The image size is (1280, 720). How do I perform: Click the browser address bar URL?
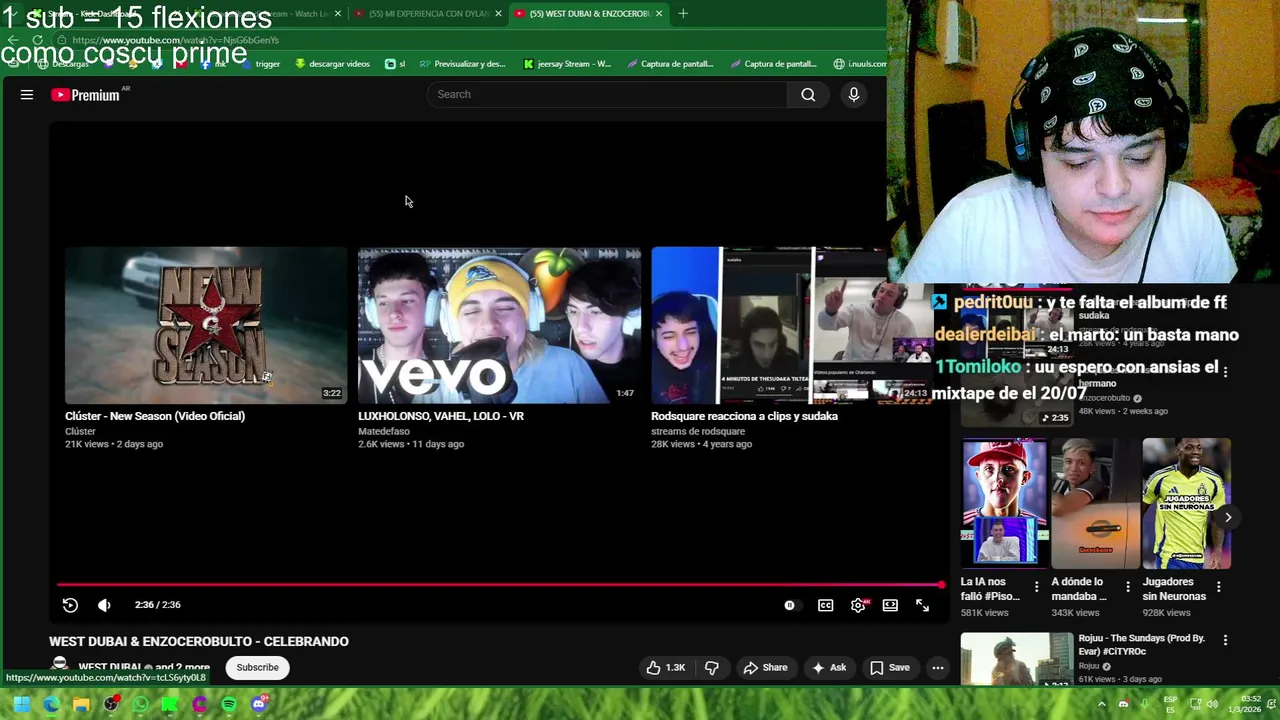point(175,41)
